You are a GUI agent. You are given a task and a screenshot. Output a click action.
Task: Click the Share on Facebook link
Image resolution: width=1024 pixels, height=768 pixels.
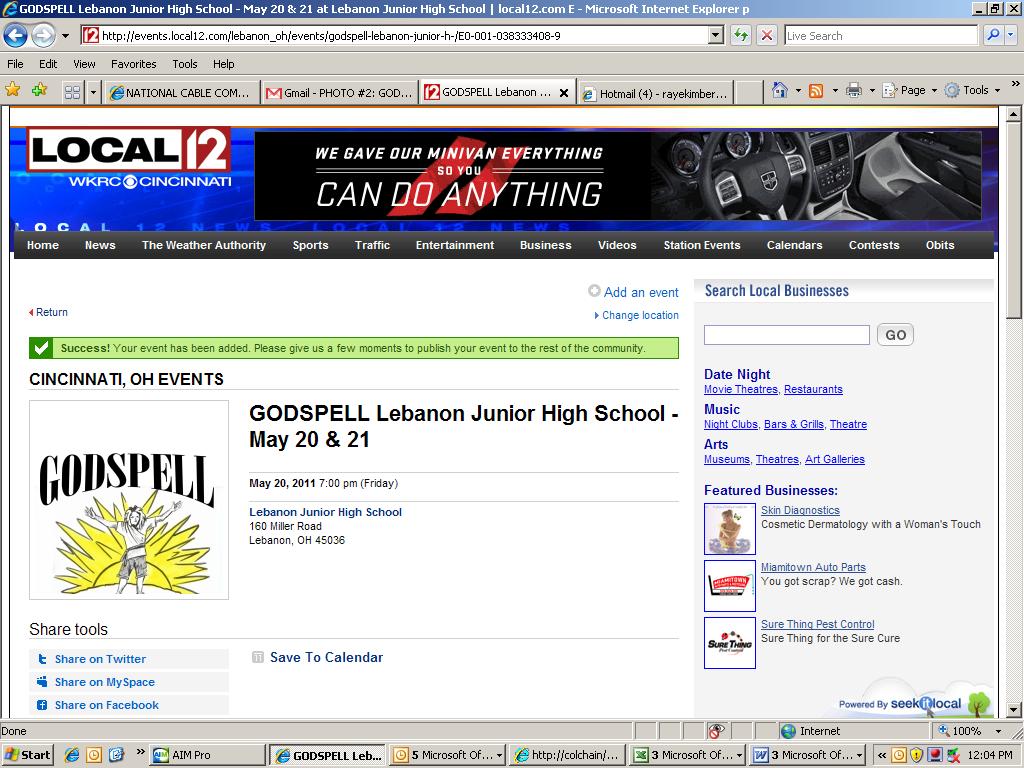pos(106,705)
